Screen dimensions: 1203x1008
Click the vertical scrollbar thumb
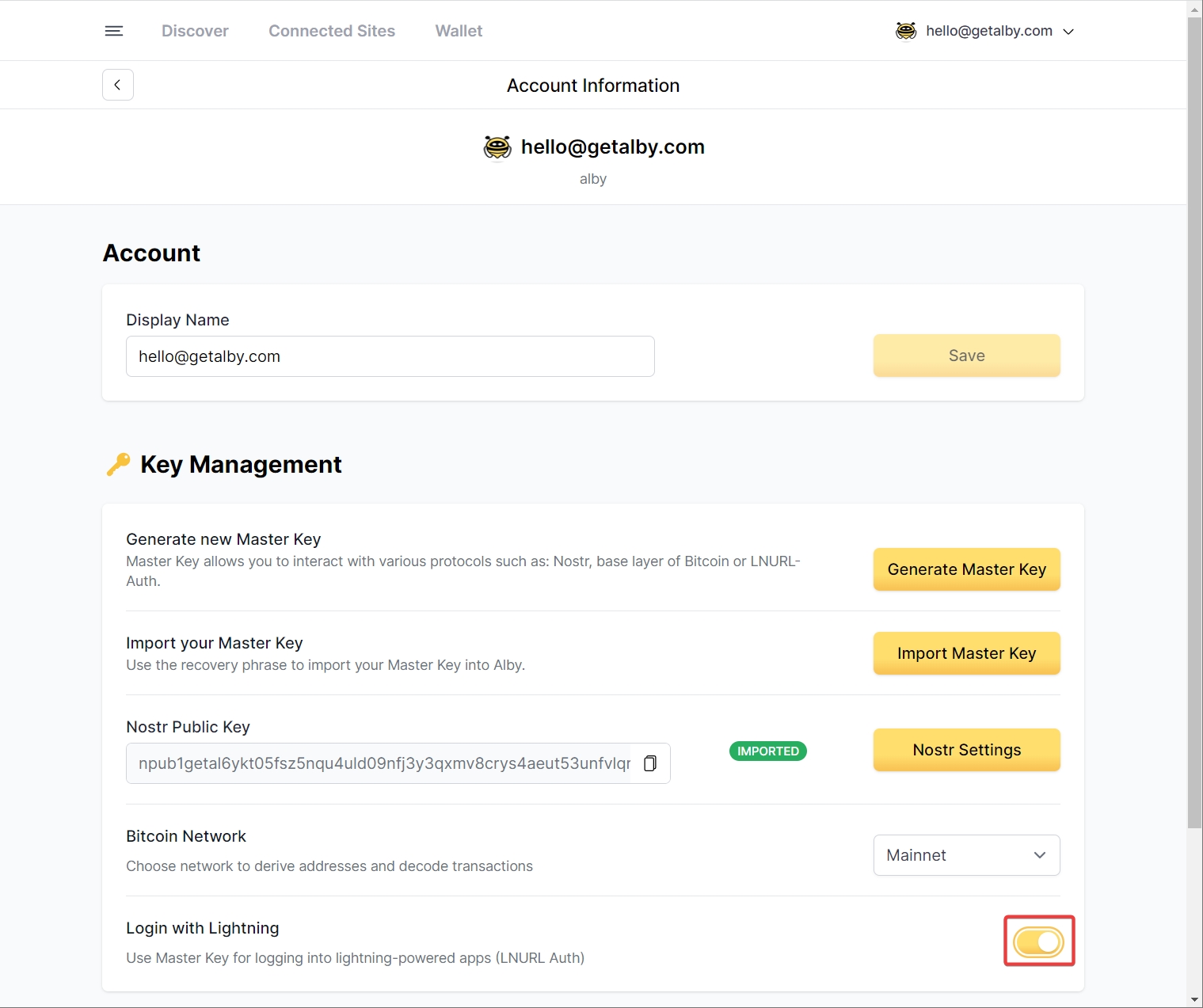click(1194, 420)
